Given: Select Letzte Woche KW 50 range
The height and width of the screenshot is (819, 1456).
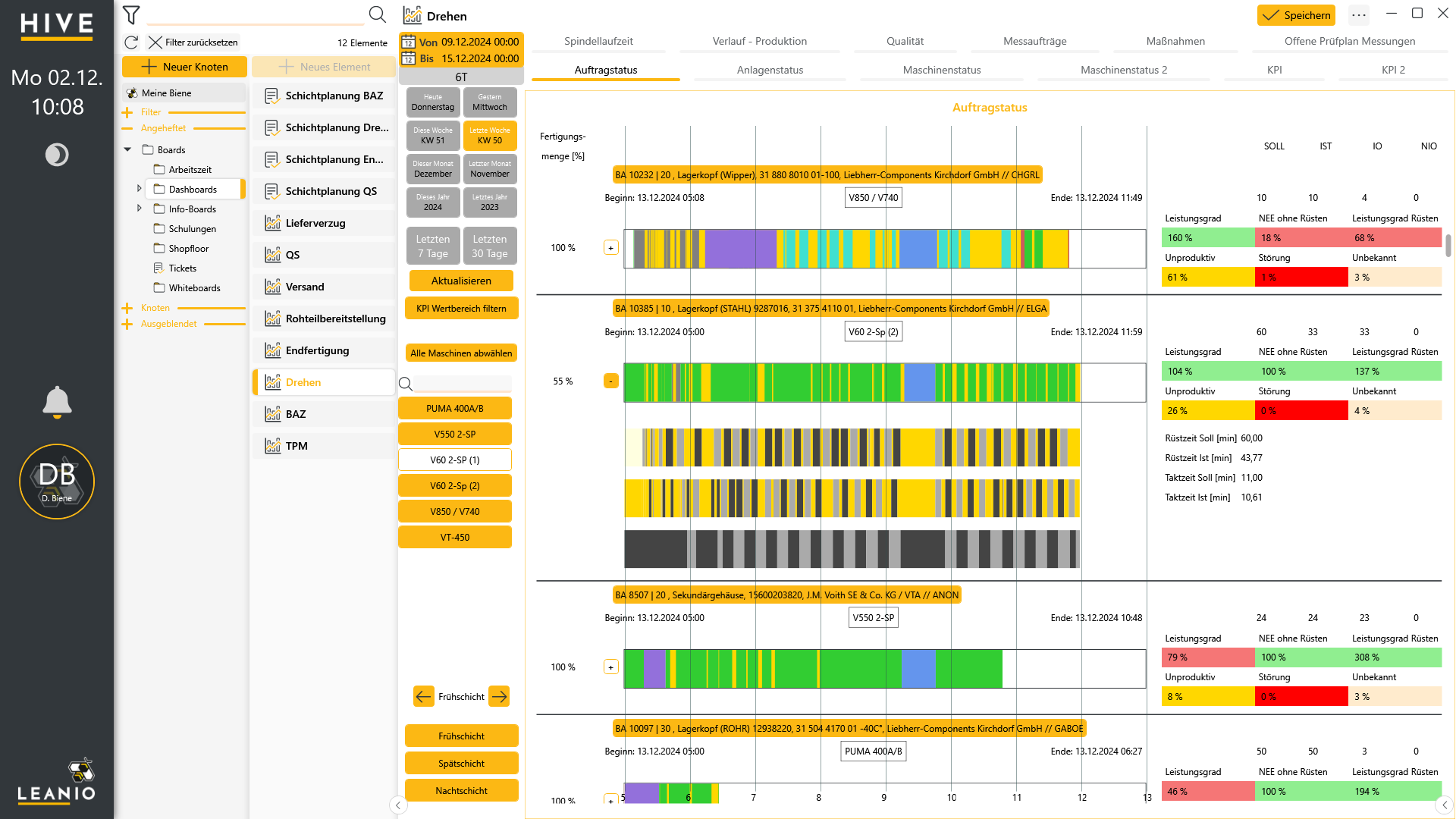Looking at the screenshot, I should [x=490, y=136].
